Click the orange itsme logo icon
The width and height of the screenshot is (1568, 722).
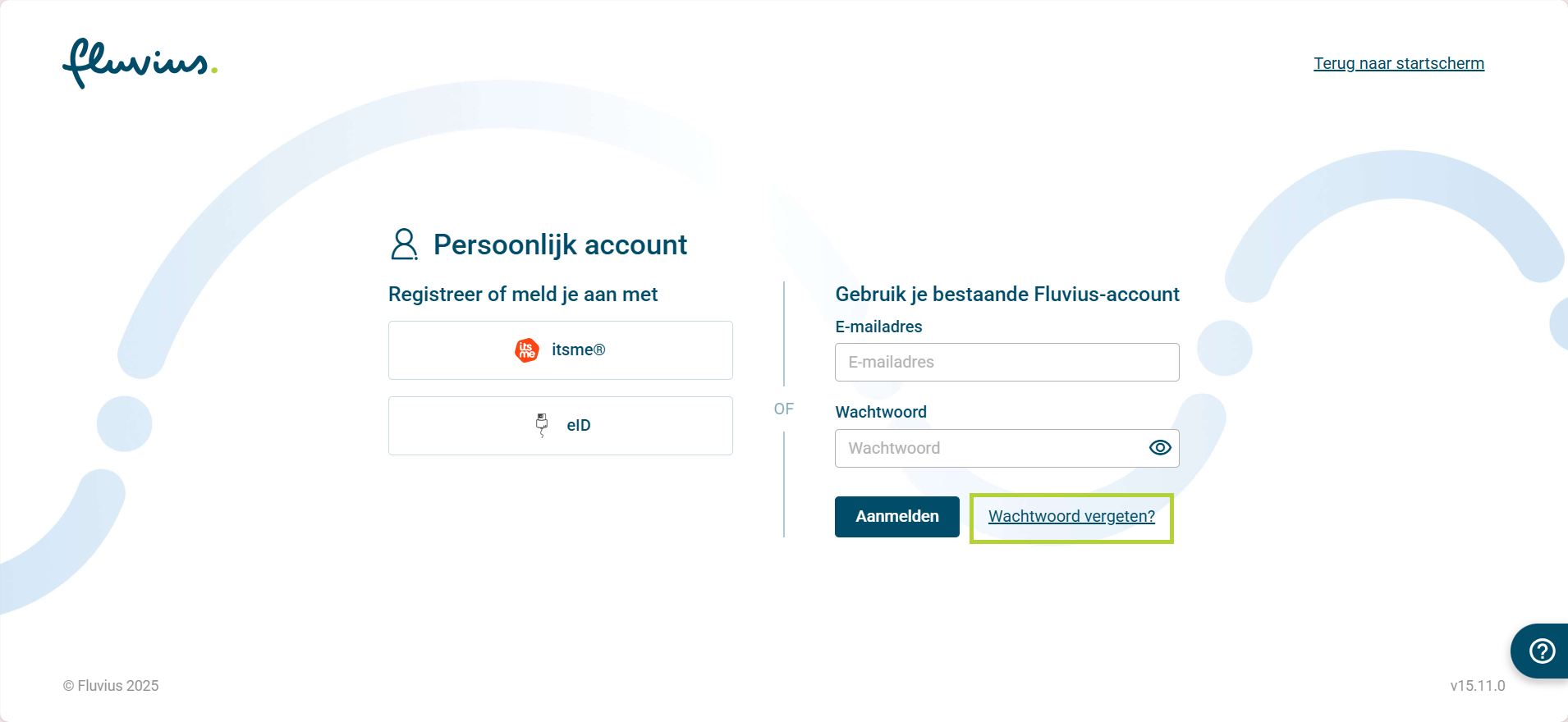(x=527, y=350)
